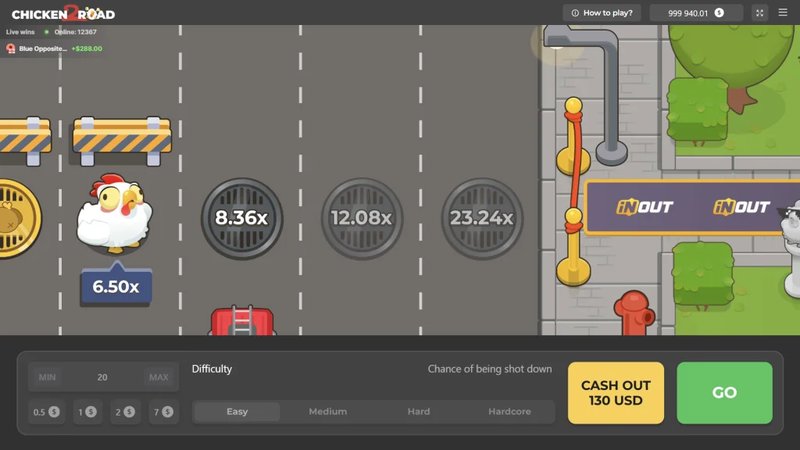Open the How to play? help
This screenshot has width=800, height=450.
tap(601, 13)
